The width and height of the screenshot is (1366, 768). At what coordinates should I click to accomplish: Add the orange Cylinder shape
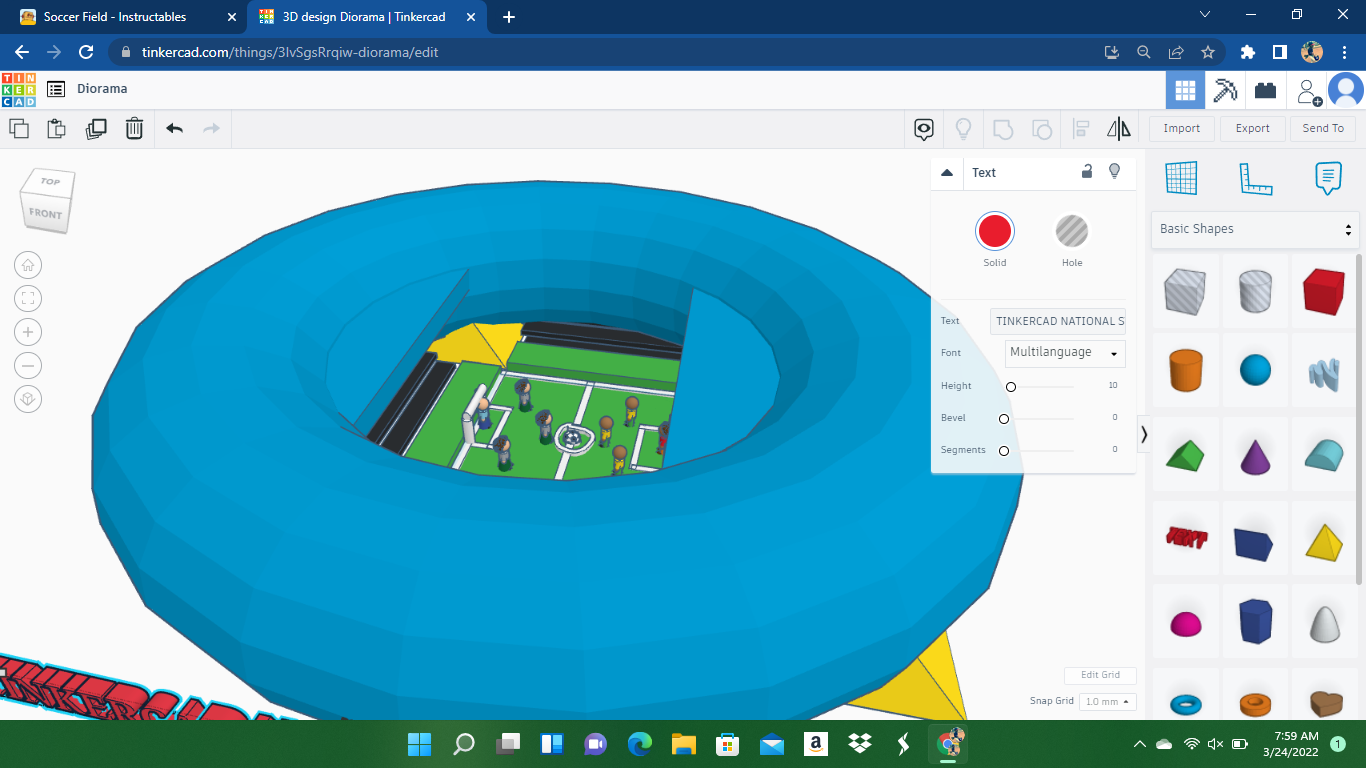tap(1185, 370)
